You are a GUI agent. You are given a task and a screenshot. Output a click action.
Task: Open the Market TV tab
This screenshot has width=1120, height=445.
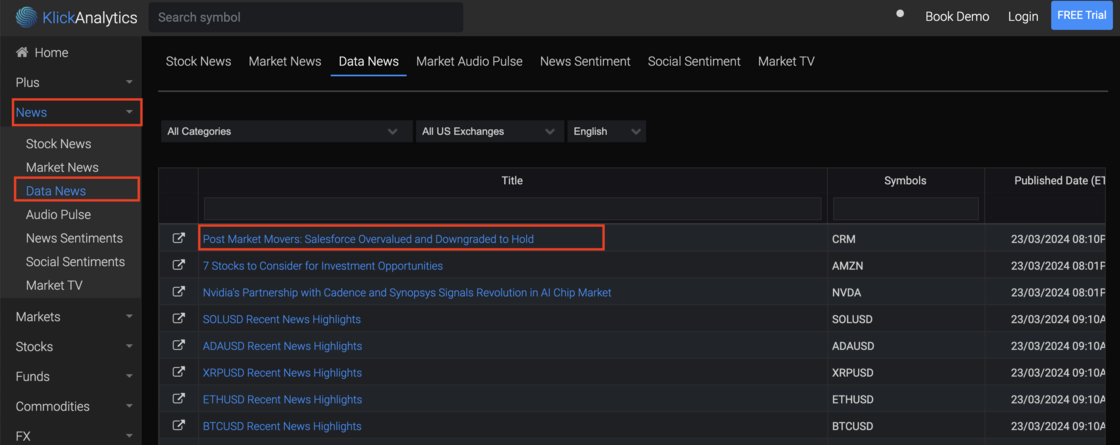[x=786, y=61]
